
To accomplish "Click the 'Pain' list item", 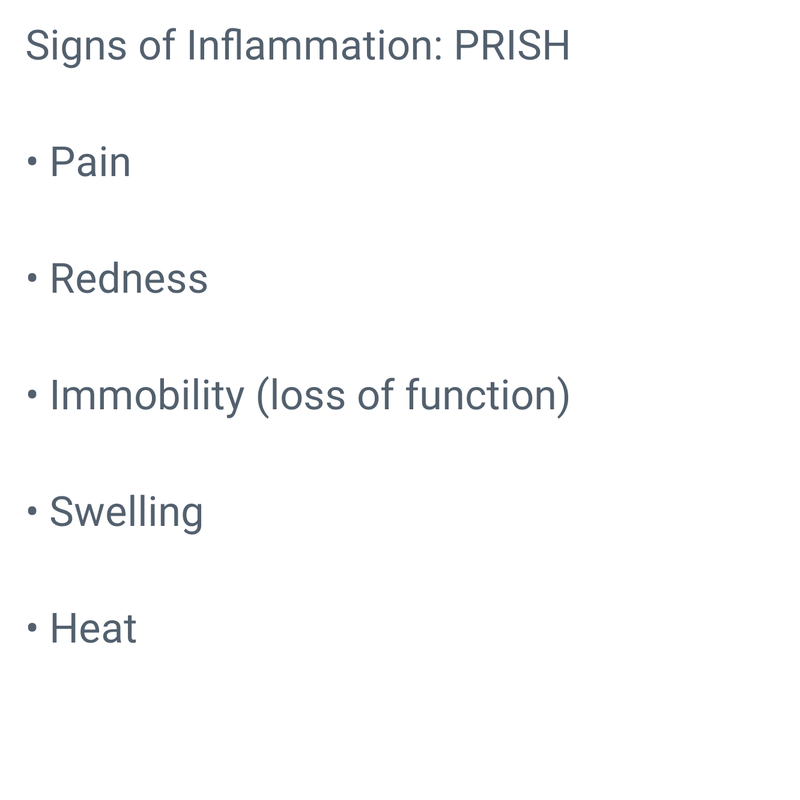I will 90,162.
